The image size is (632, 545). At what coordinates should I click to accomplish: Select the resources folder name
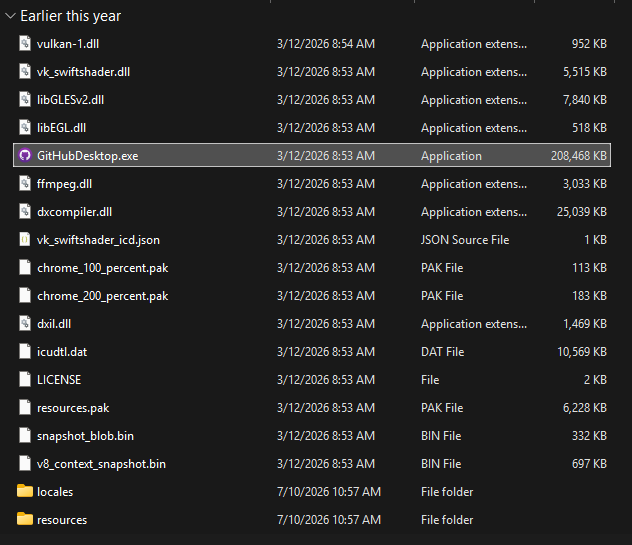coord(62,520)
